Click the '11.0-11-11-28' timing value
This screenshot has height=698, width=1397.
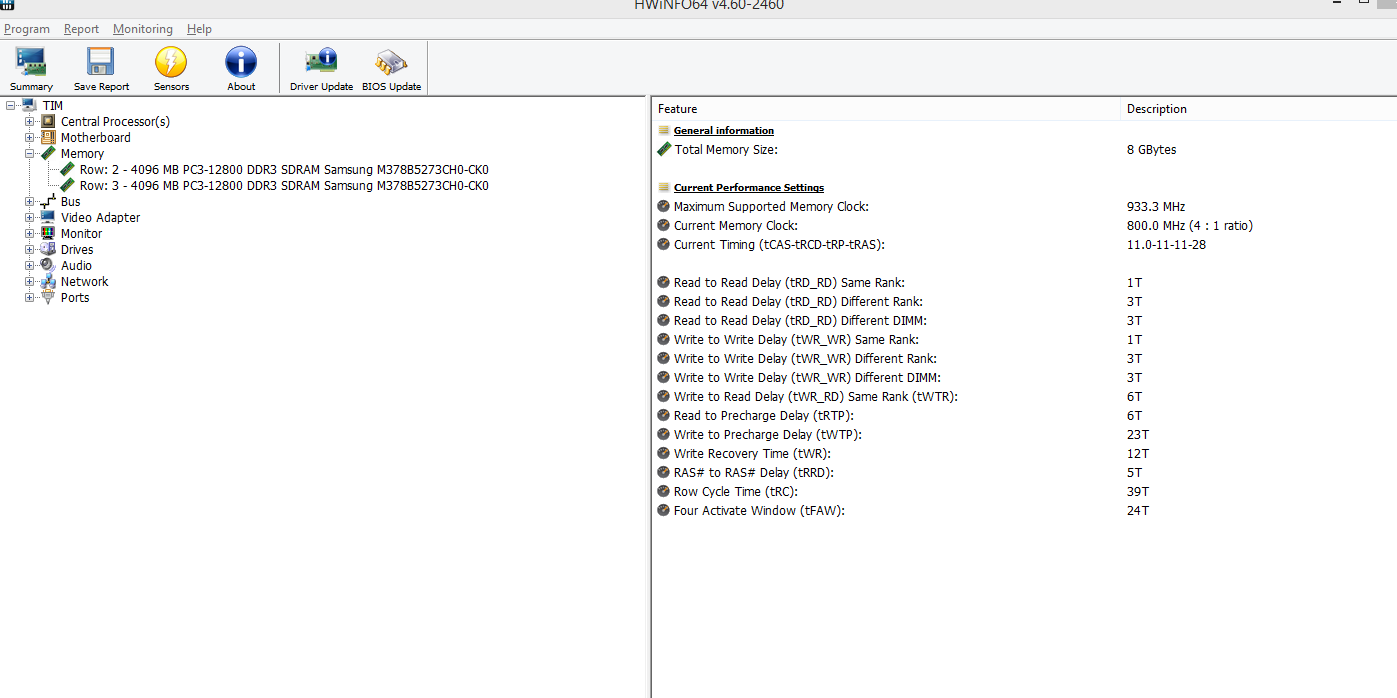(x=1166, y=244)
